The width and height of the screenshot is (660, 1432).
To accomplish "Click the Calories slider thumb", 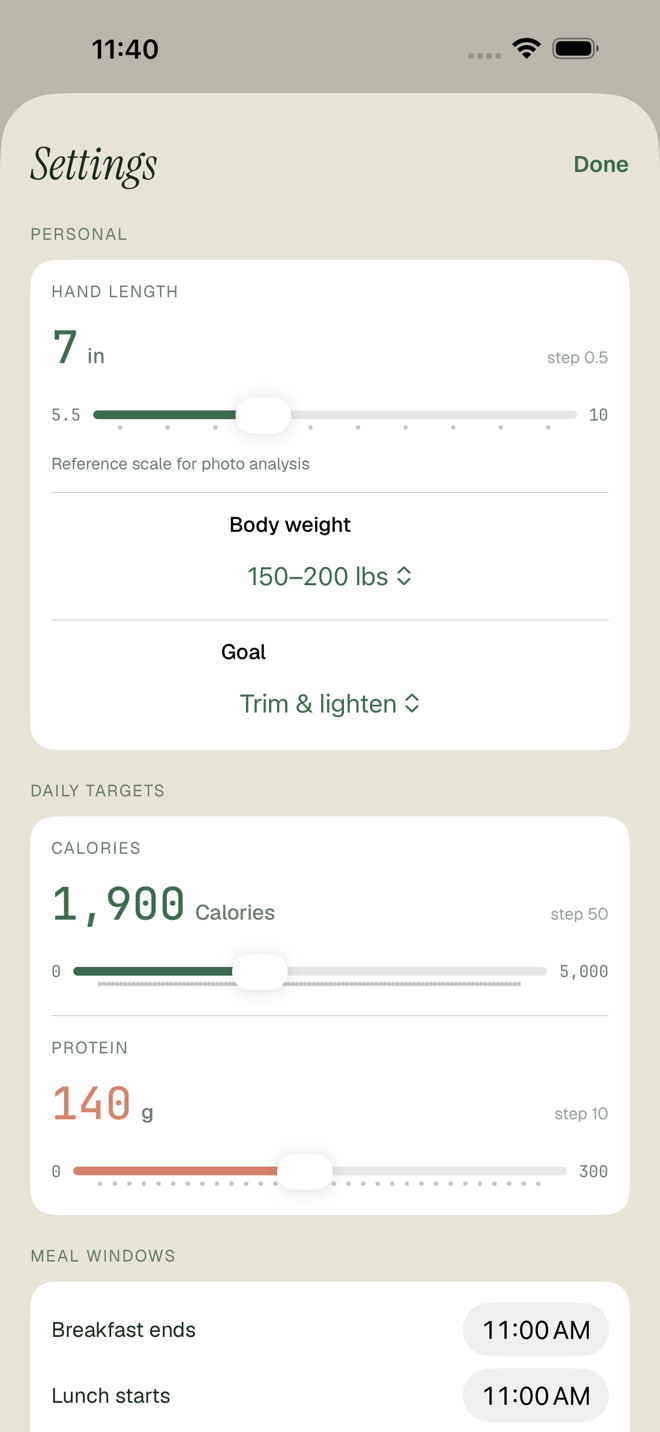I will 260,971.
